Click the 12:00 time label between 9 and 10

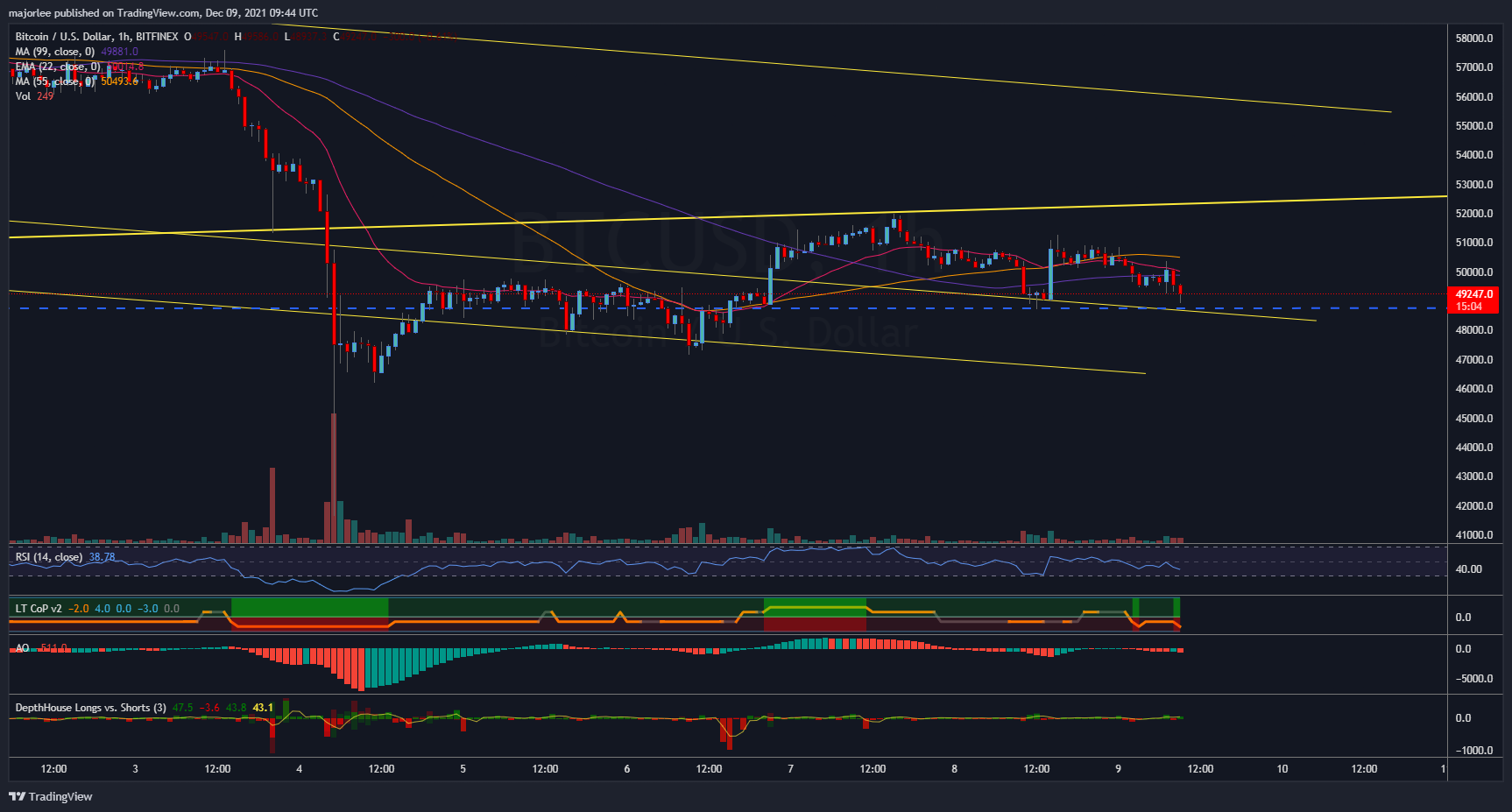(x=1200, y=769)
